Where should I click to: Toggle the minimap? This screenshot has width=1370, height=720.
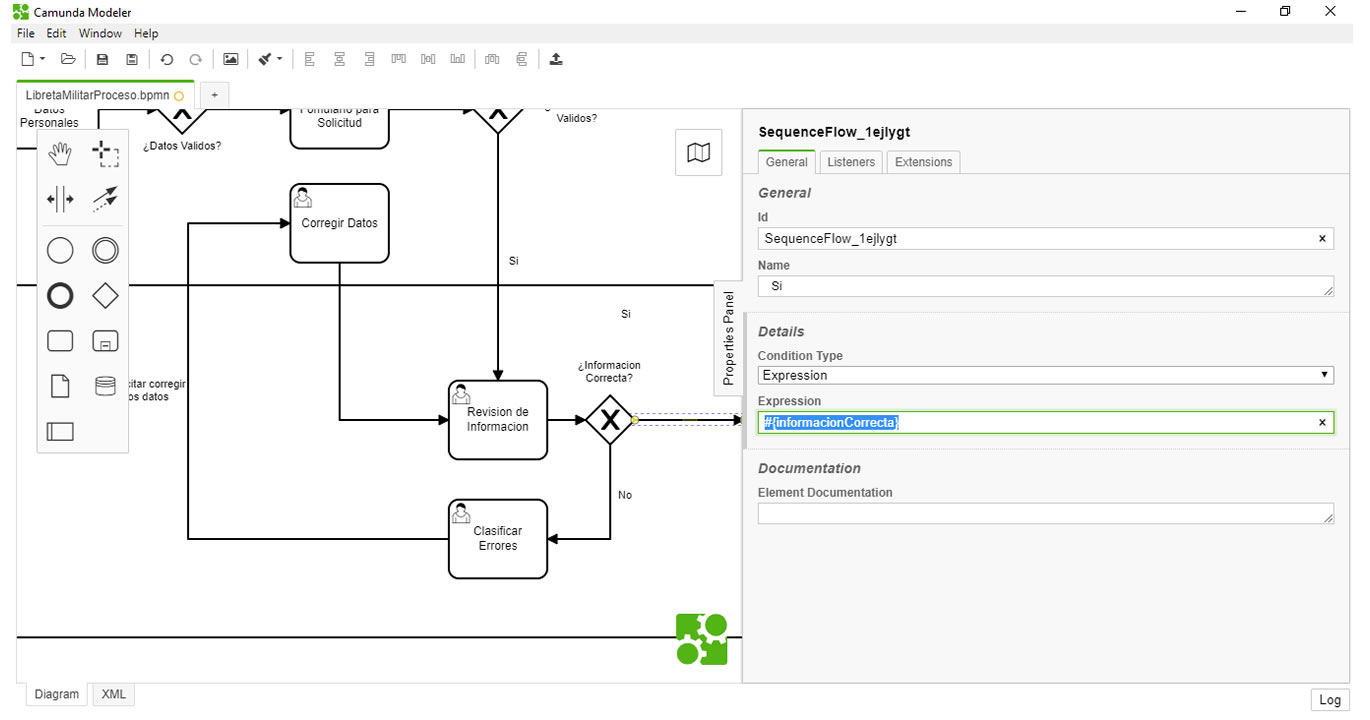[x=699, y=152]
